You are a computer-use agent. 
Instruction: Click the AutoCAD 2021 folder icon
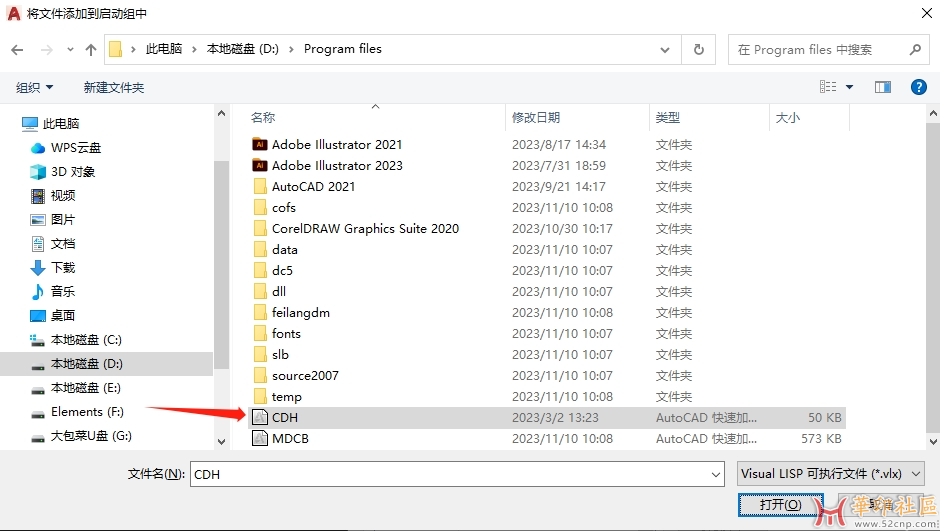point(260,186)
